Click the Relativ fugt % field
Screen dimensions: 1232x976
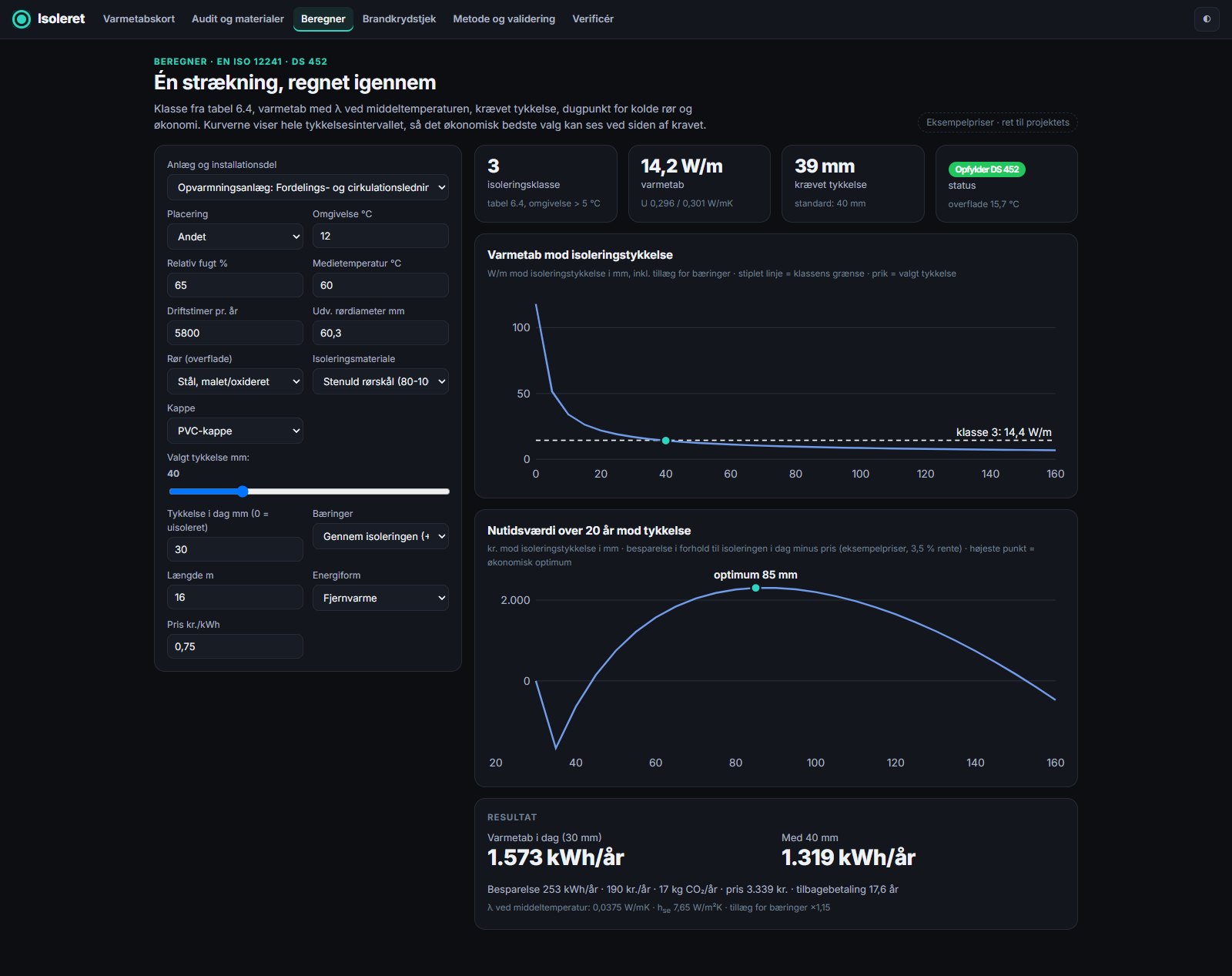pyautogui.click(x=235, y=285)
